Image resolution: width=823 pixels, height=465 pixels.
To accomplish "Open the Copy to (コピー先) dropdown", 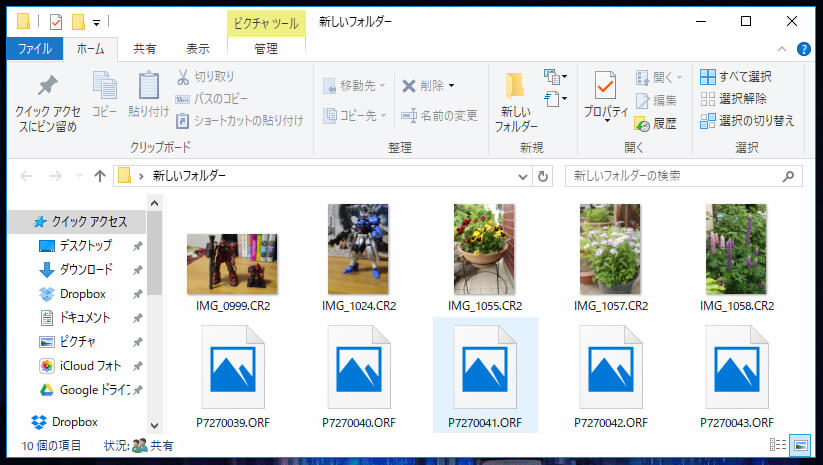I will (x=354, y=115).
